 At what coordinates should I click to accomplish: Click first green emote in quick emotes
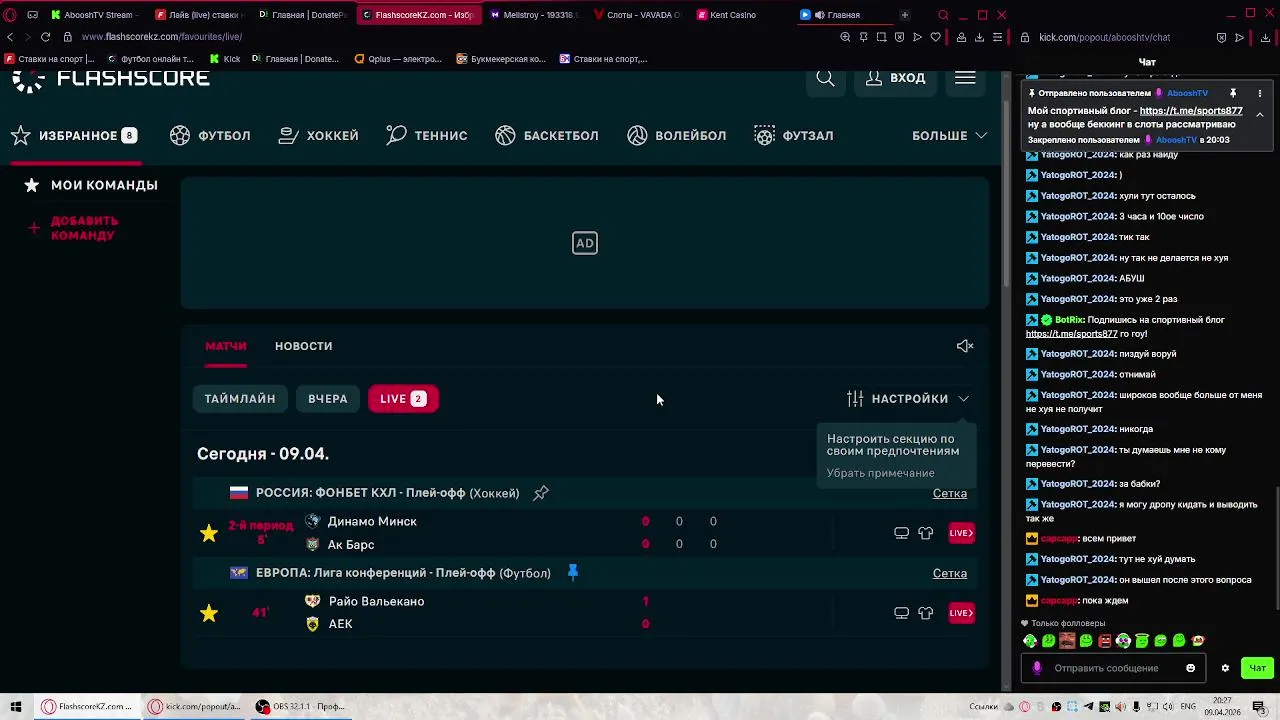point(1030,641)
